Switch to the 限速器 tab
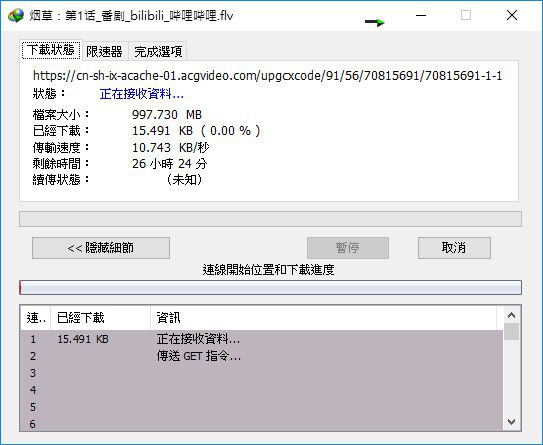This screenshot has width=543, height=445. [x=104, y=52]
